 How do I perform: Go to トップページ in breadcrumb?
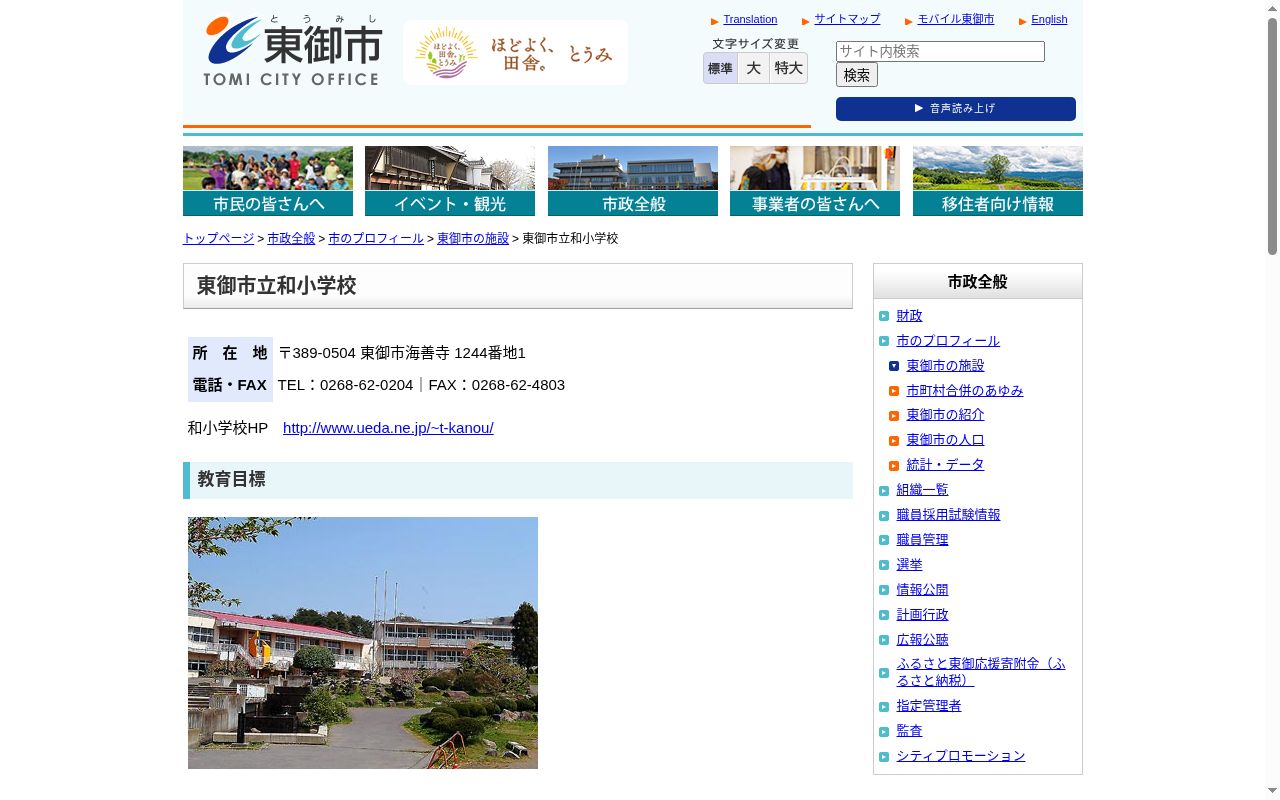218,239
